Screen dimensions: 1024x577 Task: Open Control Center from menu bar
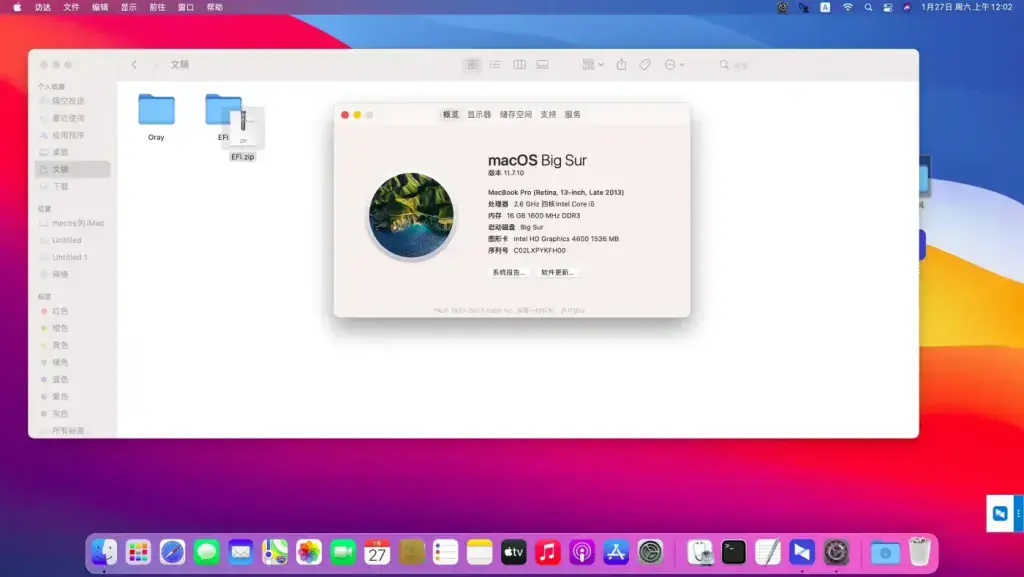pos(888,7)
